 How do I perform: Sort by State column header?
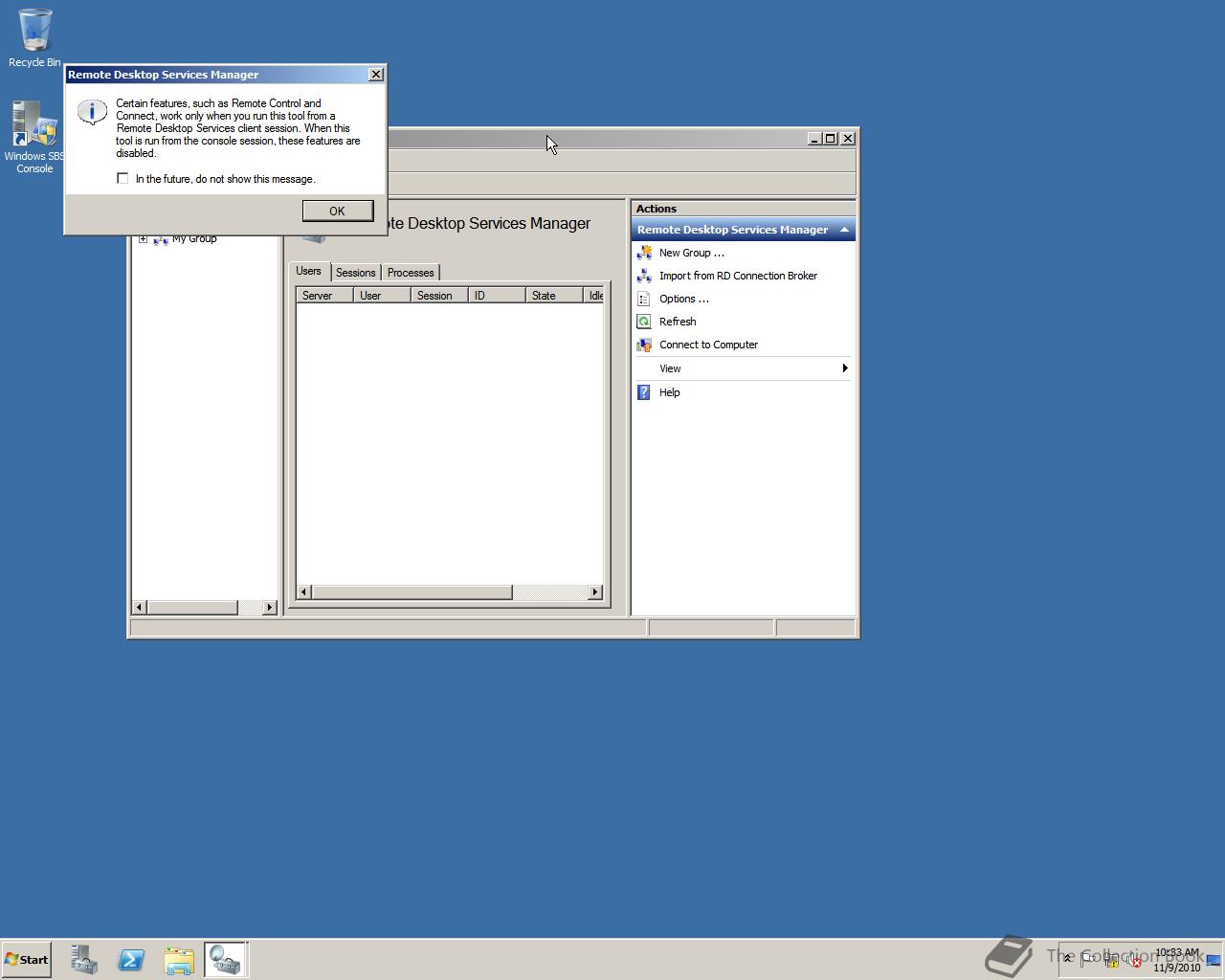tap(554, 296)
